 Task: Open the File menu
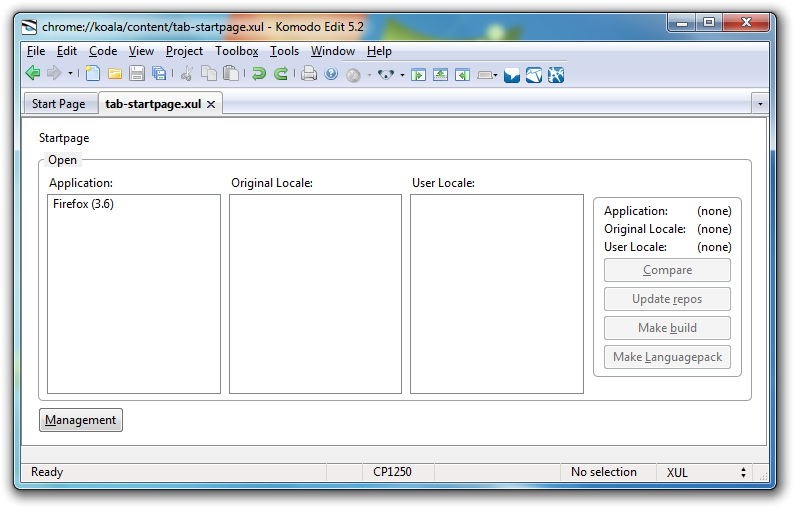(x=36, y=51)
